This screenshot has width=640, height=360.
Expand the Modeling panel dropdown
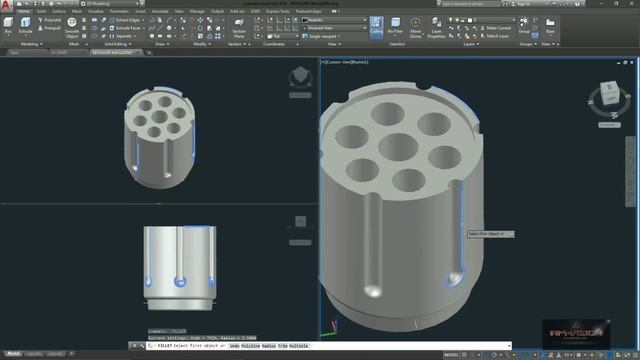pyautogui.click(x=32, y=44)
